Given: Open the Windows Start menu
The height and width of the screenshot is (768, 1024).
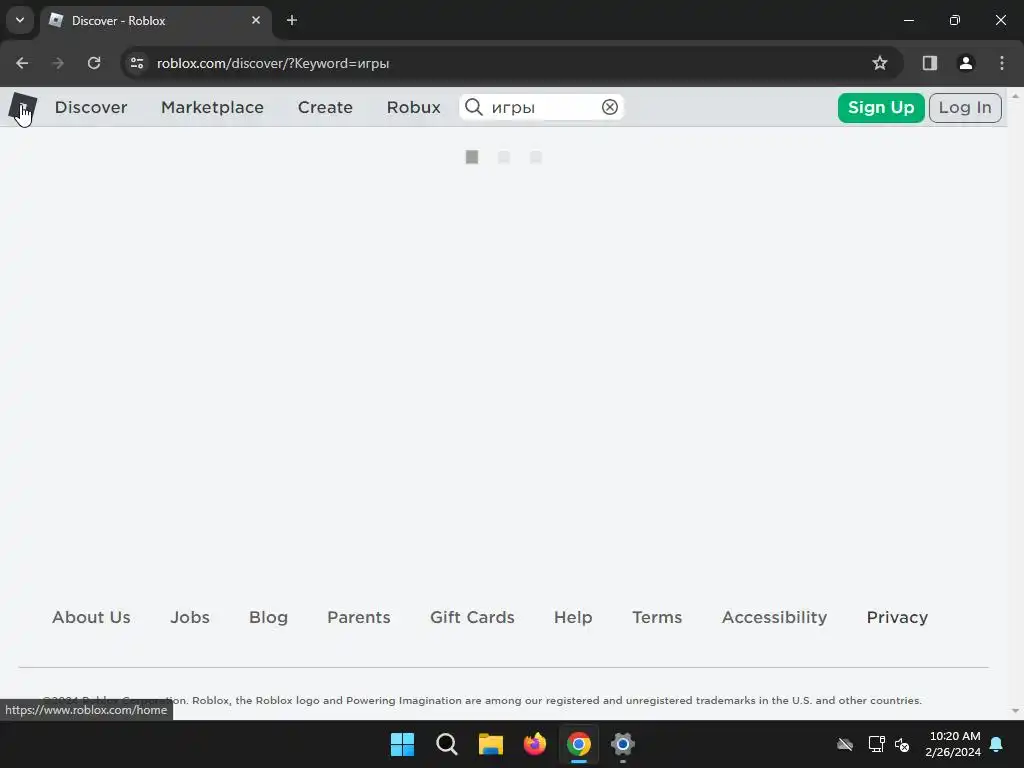Looking at the screenshot, I should [402, 744].
